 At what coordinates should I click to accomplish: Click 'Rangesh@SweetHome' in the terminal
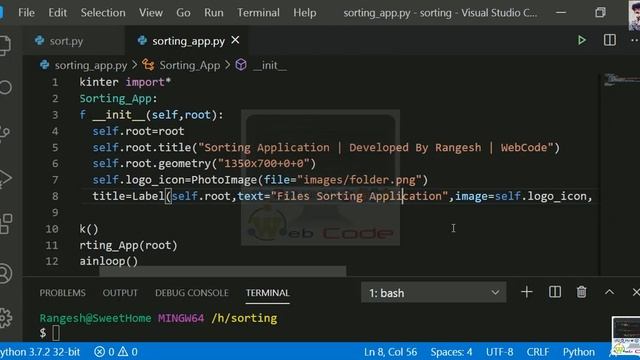tap(95, 318)
